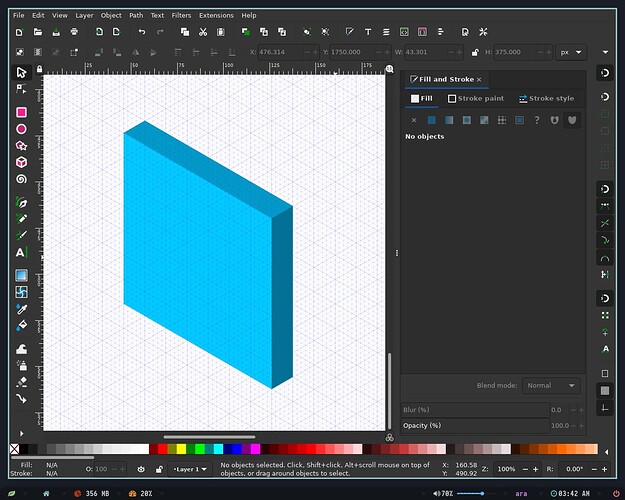Click the system power icon
This screenshot has width=625, height=500.
[x=615, y=494]
